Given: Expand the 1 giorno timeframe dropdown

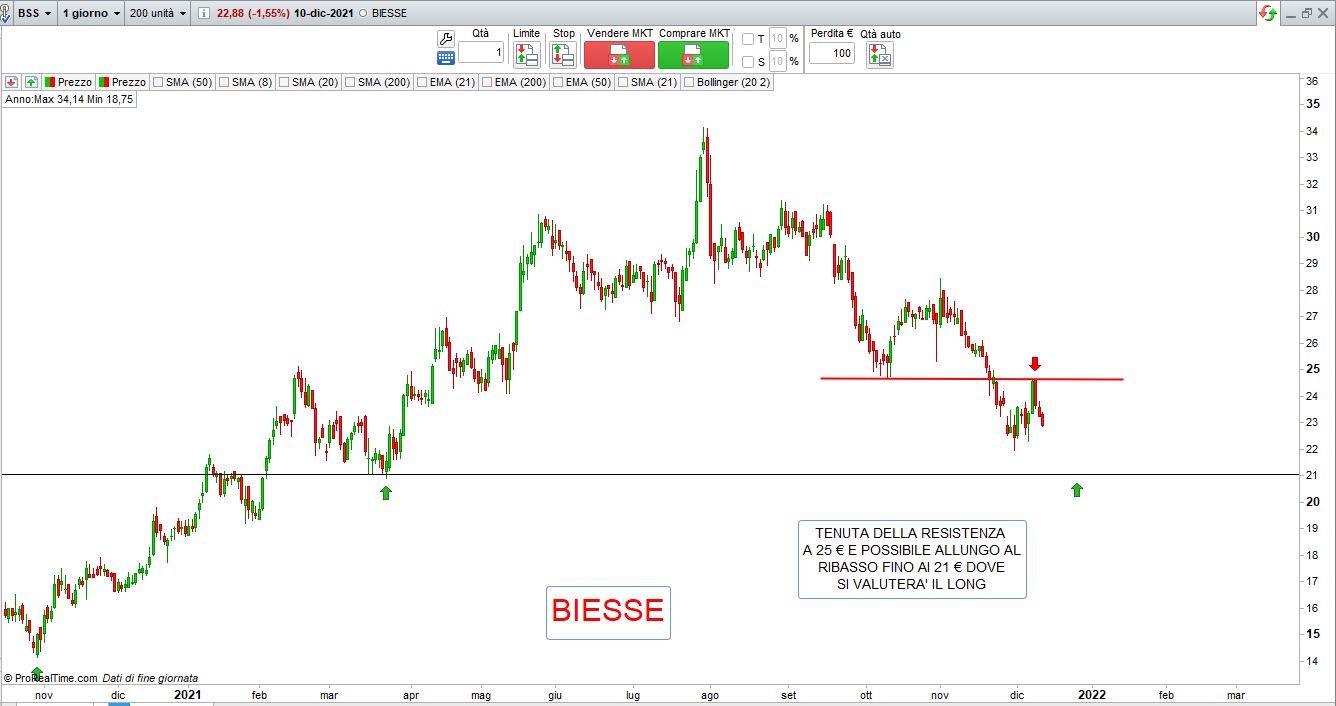Looking at the screenshot, I should click(x=92, y=14).
